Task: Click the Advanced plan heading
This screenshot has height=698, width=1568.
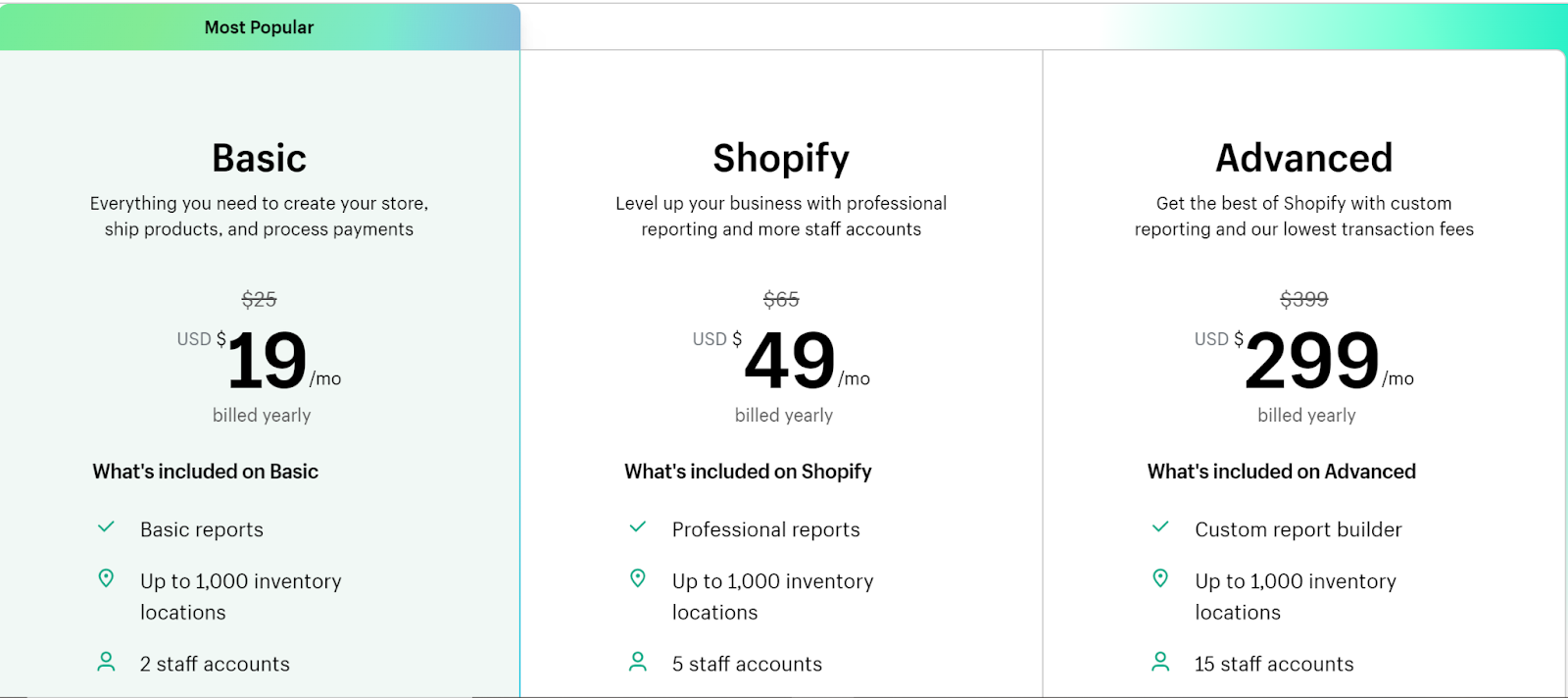Action: click(1304, 158)
